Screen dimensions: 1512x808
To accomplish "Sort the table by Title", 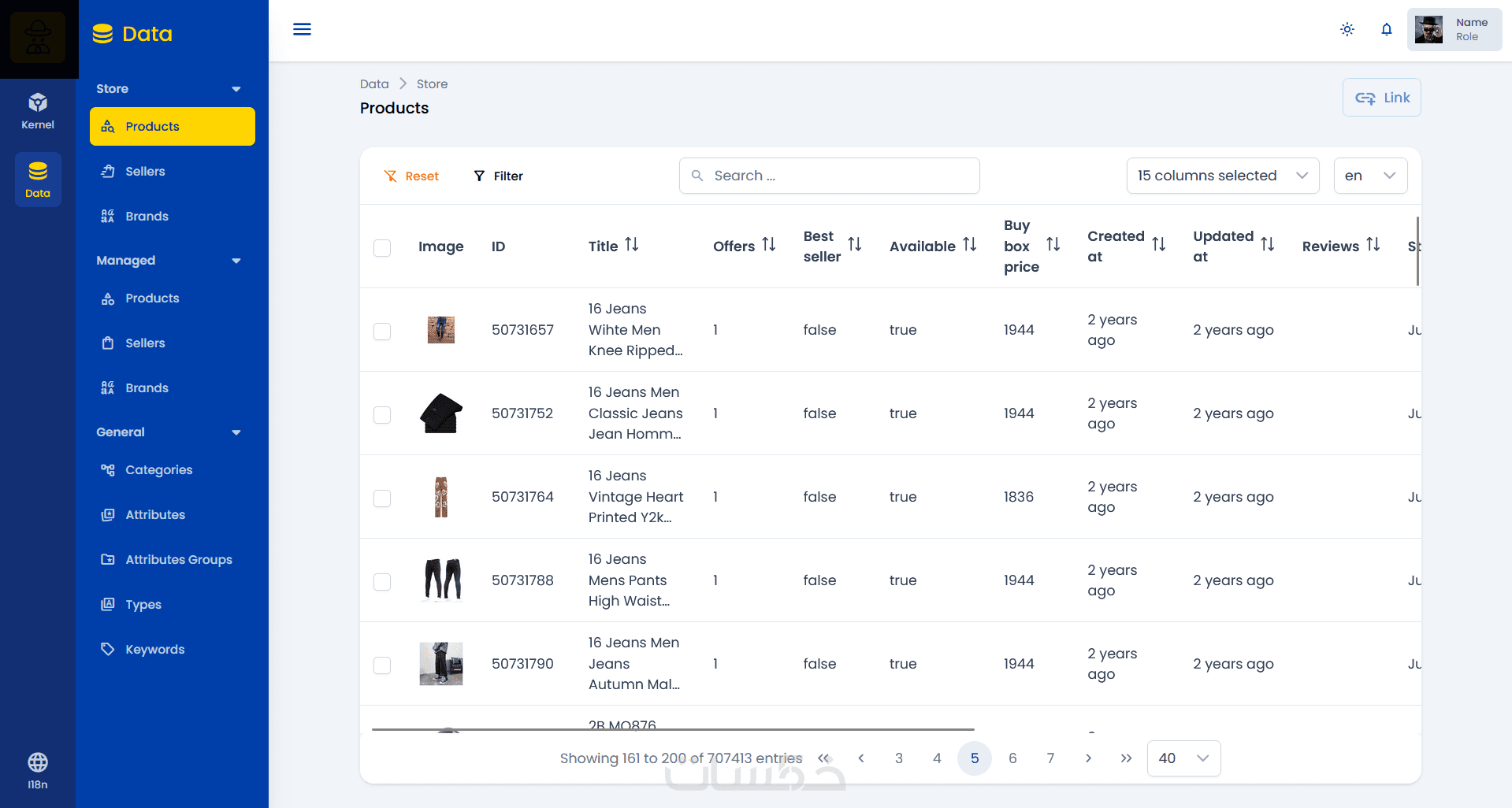I will coord(632,245).
